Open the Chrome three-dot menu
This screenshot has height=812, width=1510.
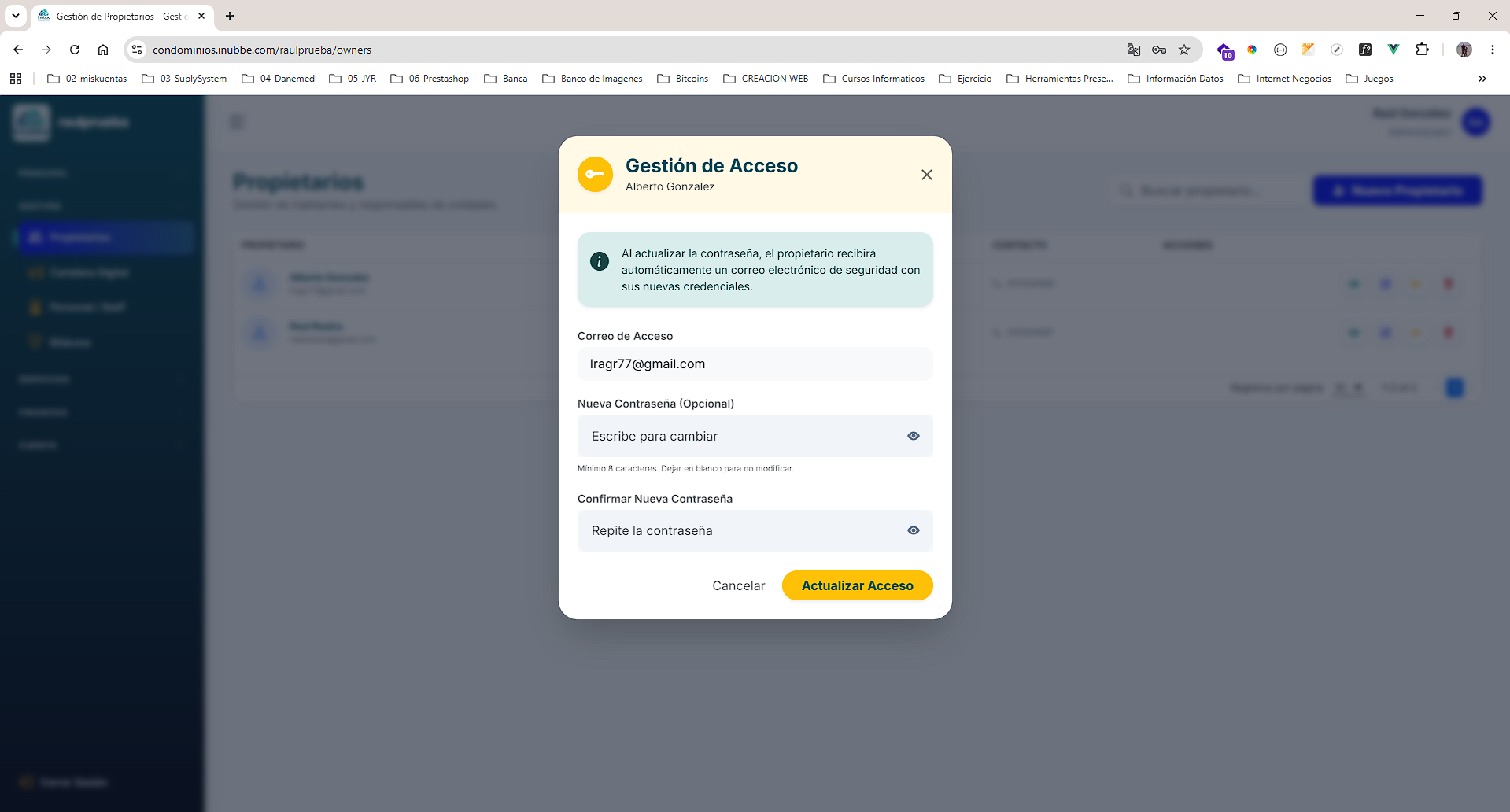point(1493,50)
